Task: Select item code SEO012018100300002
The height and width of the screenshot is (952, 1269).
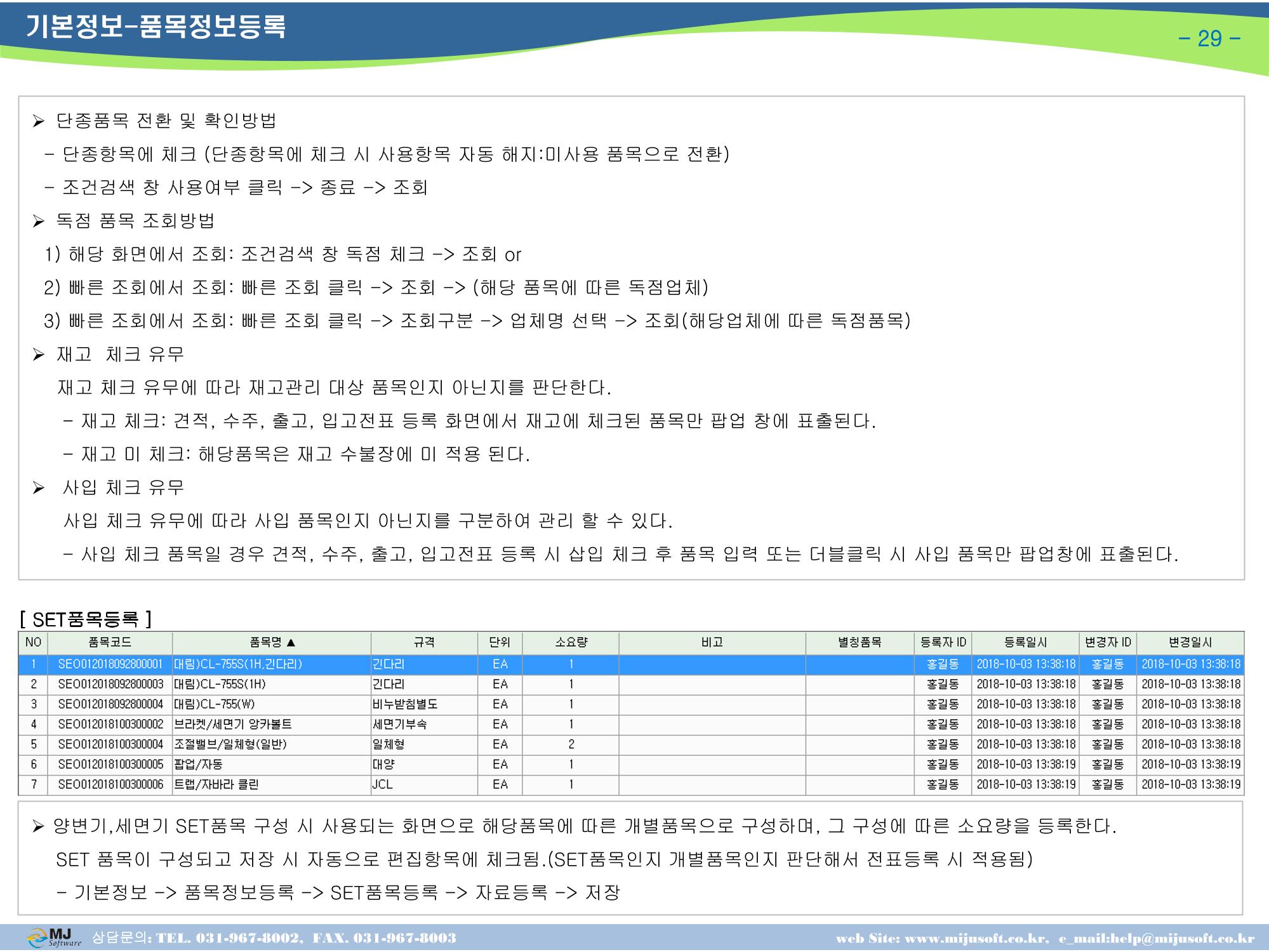Action: click(x=110, y=724)
